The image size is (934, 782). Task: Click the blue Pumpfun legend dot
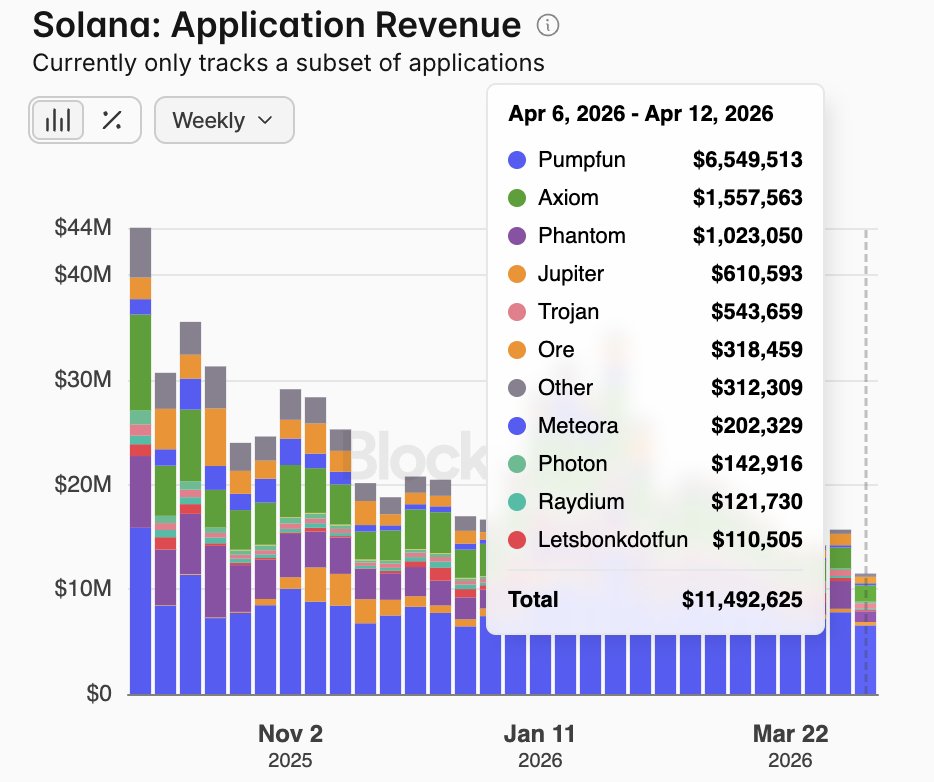tap(517, 160)
